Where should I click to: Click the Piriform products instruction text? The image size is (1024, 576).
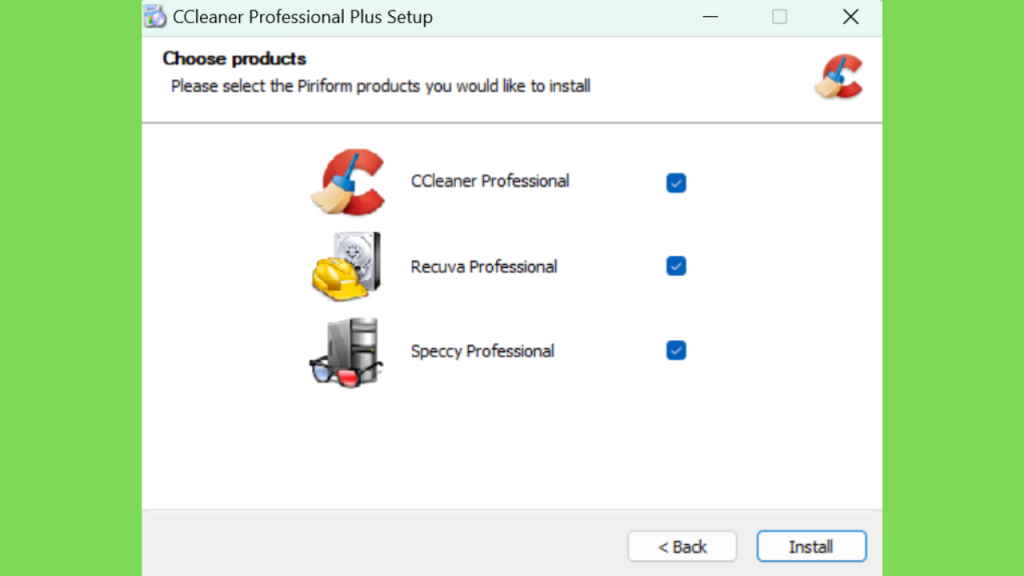click(x=381, y=86)
